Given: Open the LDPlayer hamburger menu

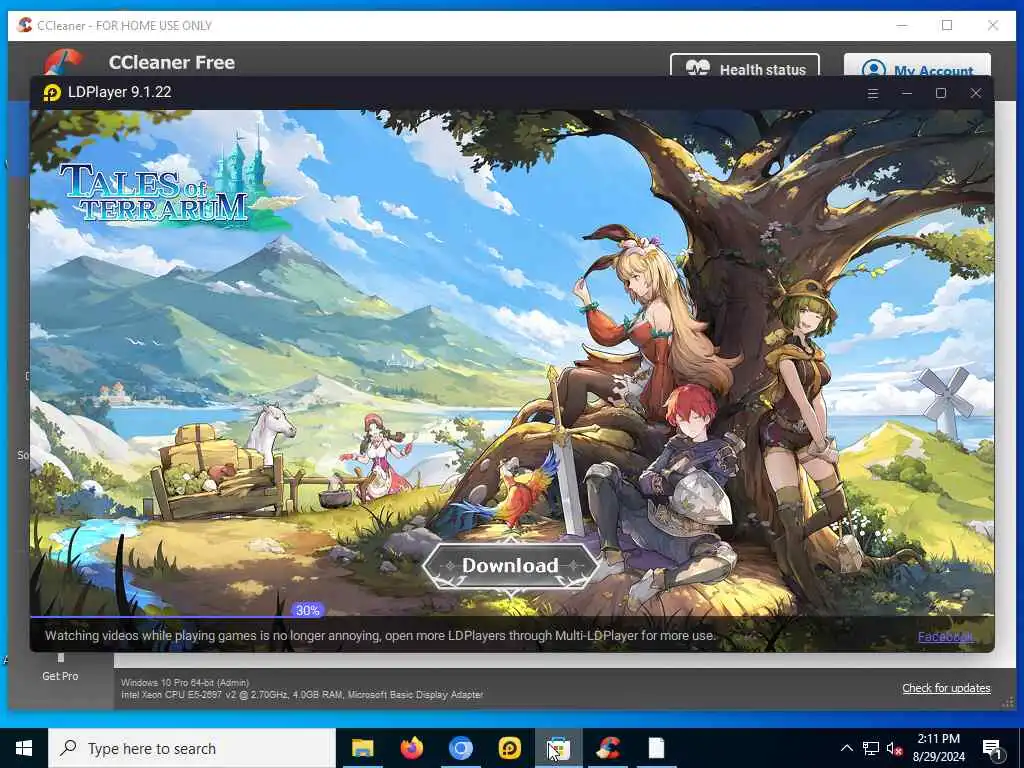Looking at the screenshot, I should pos(872,93).
